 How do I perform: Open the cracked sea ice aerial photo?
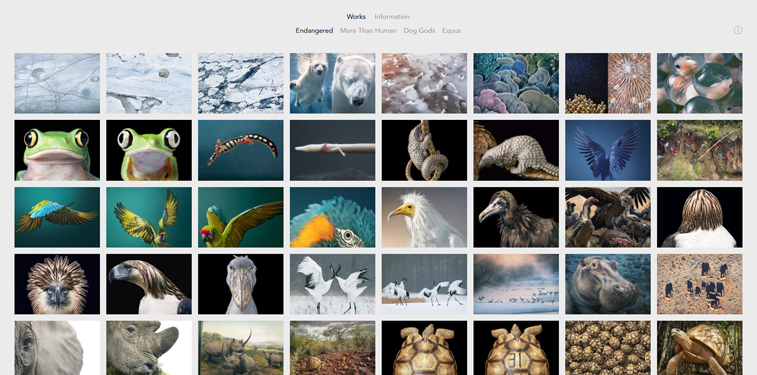[x=240, y=83]
